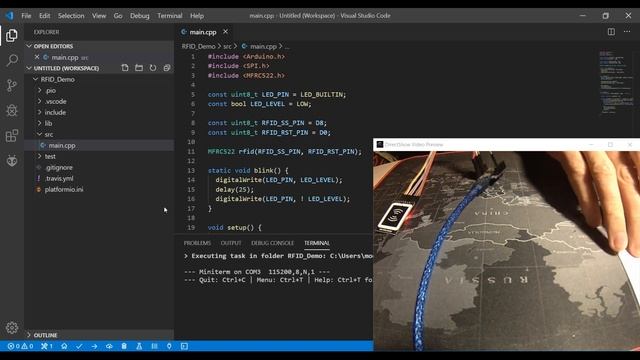This screenshot has width=640, height=360.
Task: Open the platformio.ini file
Action: (99, 189)
